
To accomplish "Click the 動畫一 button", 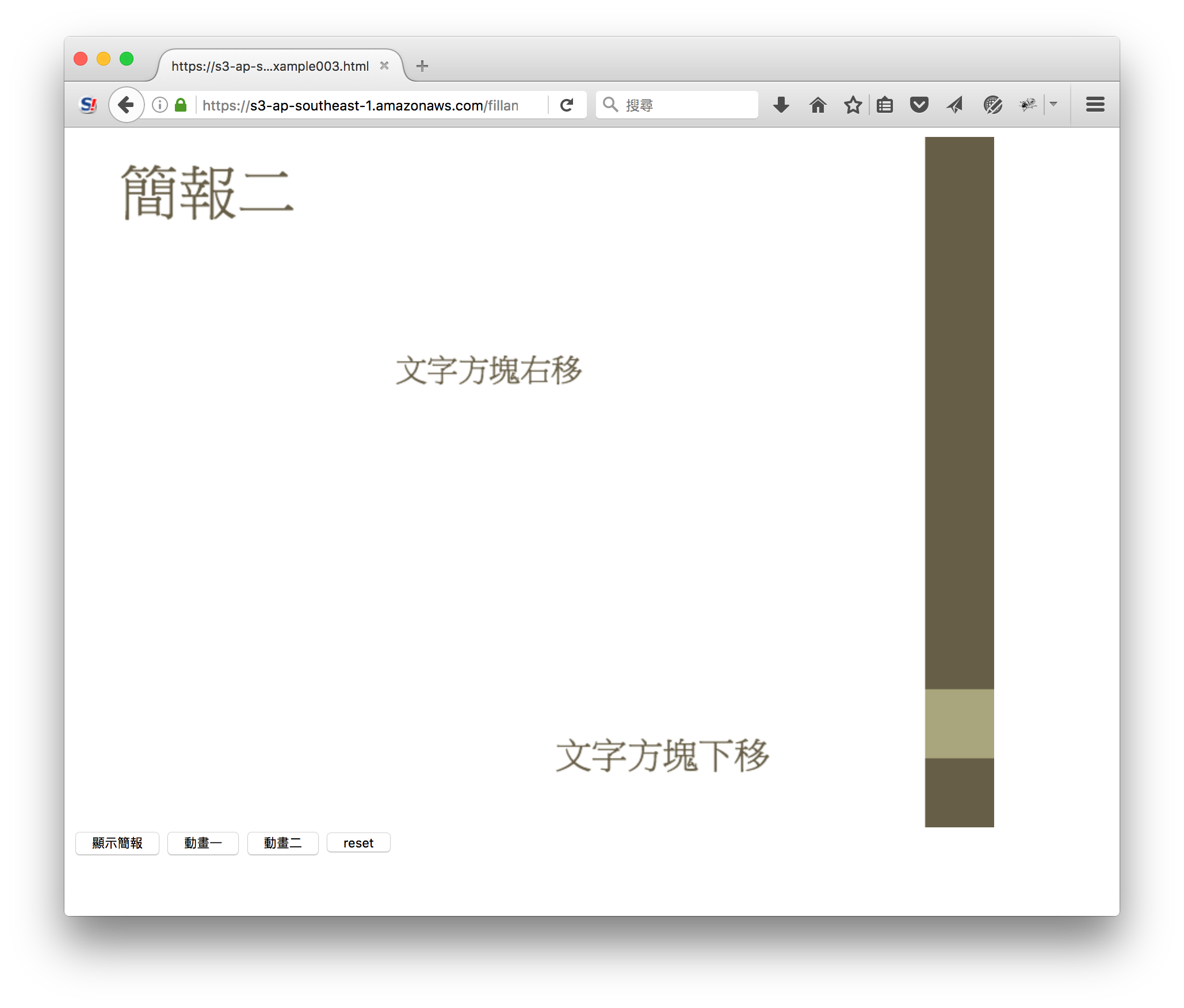I will click(x=203, y=843).
